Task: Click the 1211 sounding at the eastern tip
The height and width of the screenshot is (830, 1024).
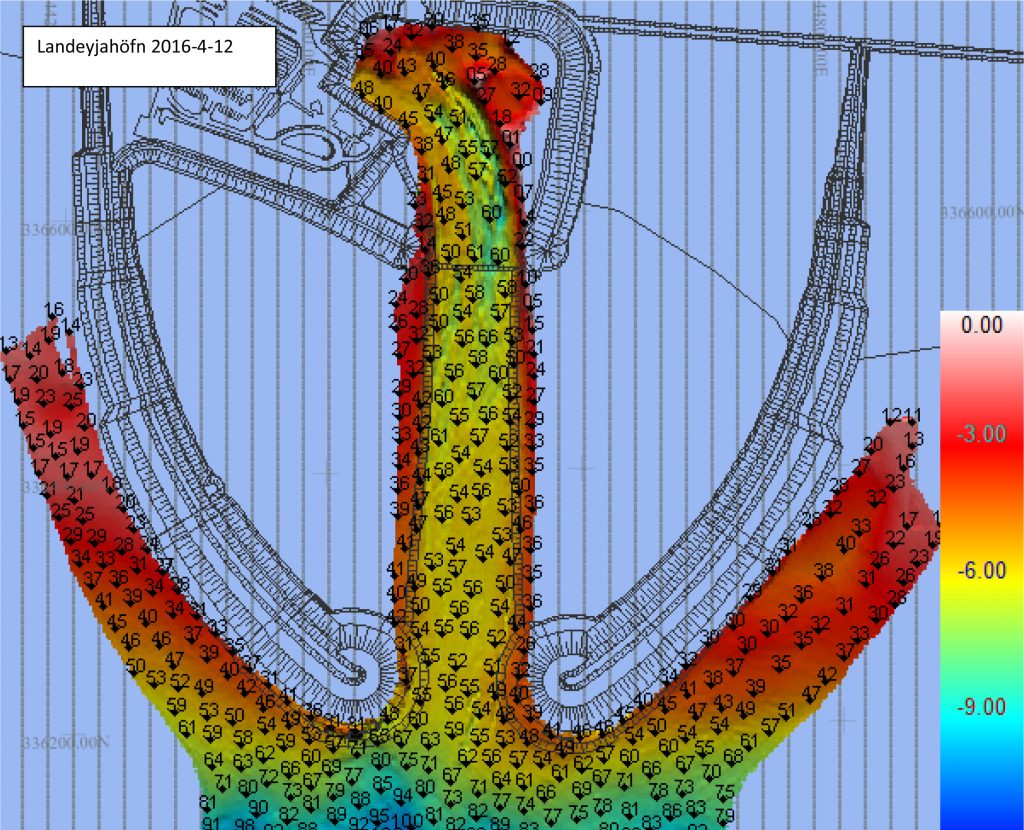Action: pos(902,415)
